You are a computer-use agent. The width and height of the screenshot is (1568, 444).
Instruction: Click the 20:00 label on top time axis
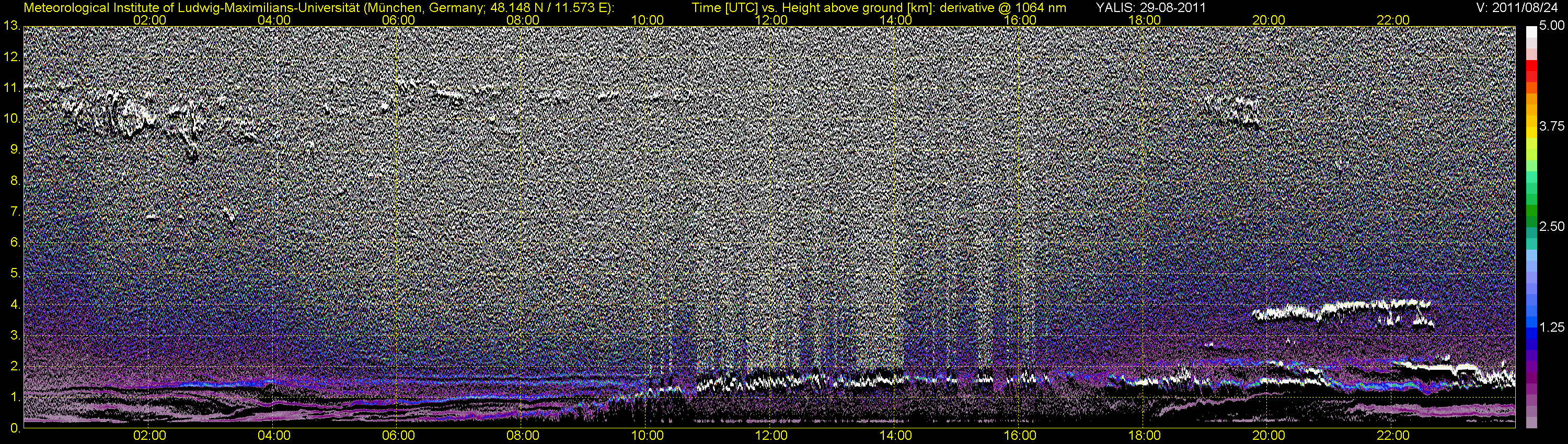click(1268, 20)
